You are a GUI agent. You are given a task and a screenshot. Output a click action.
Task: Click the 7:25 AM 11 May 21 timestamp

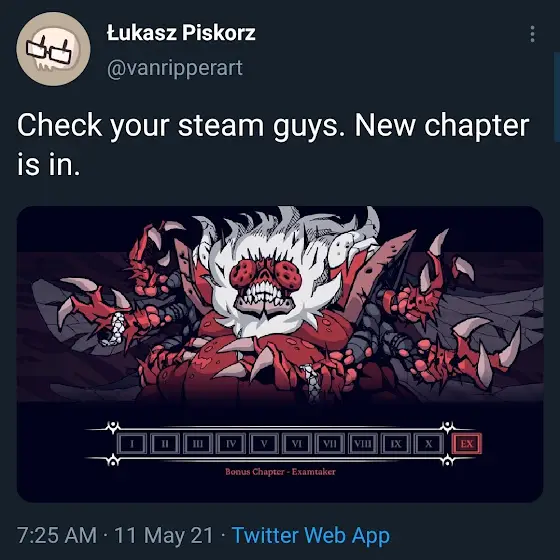115,535
